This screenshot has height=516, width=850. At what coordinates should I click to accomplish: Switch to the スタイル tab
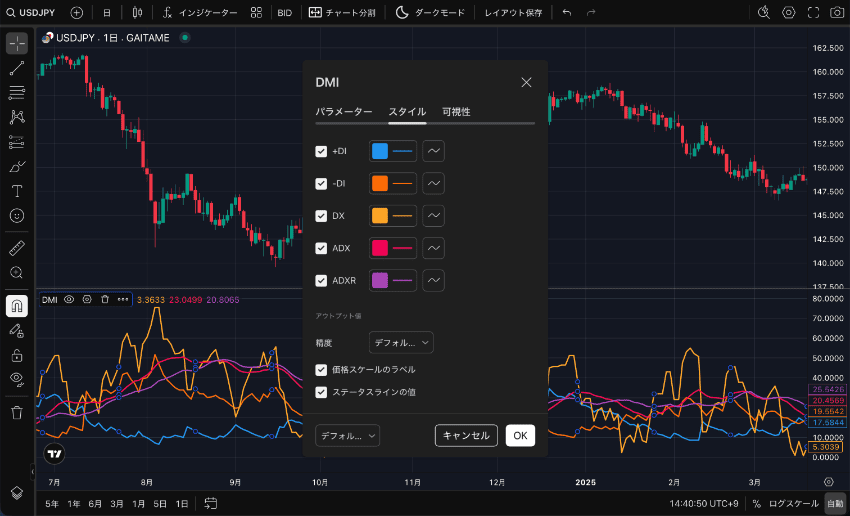click(x=407, y=112)
